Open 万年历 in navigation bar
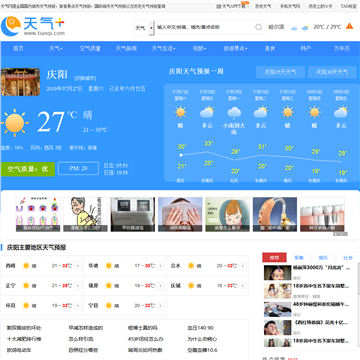 click(x=342, y=49)
